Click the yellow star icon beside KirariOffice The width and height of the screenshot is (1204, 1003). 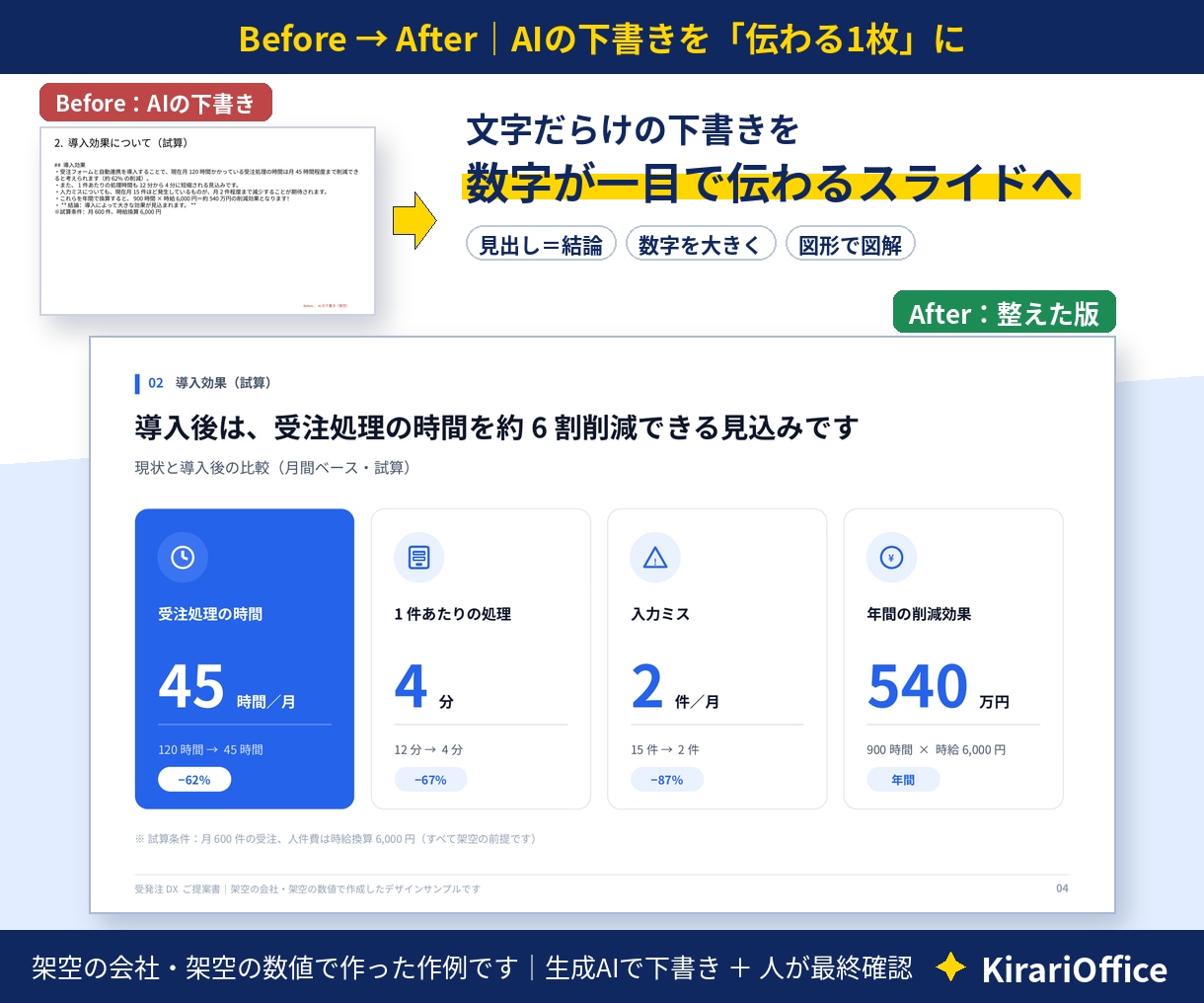pos(950,967)
